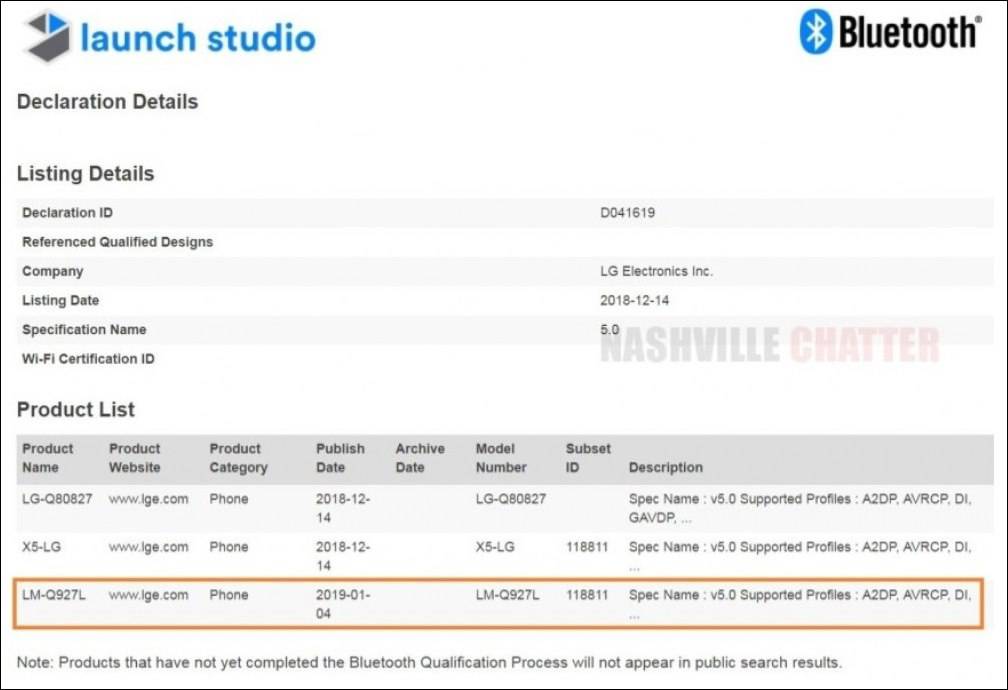Click the Nashville Chatter watermark

tap(769, 345)
